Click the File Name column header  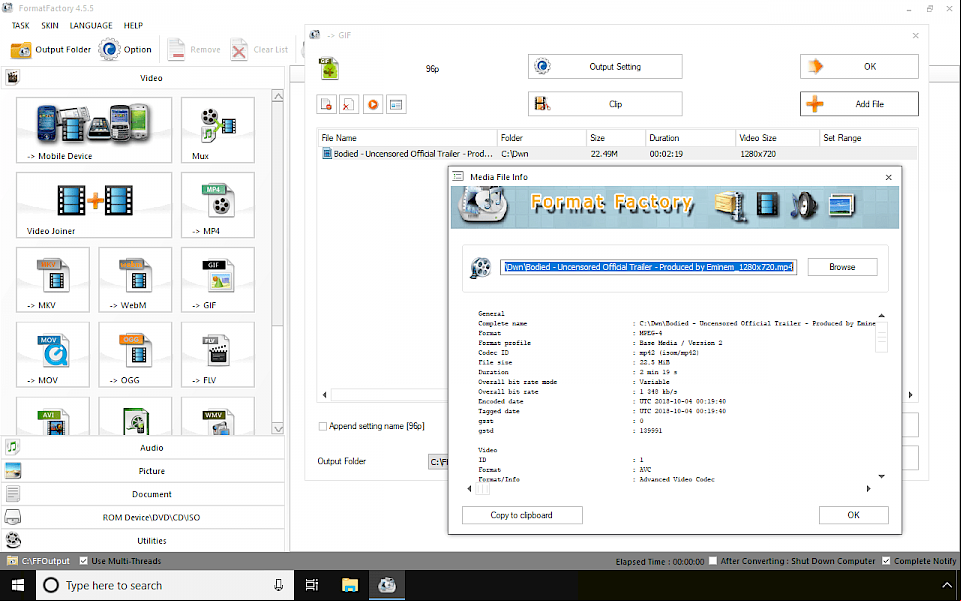click(x=407, y=138)
